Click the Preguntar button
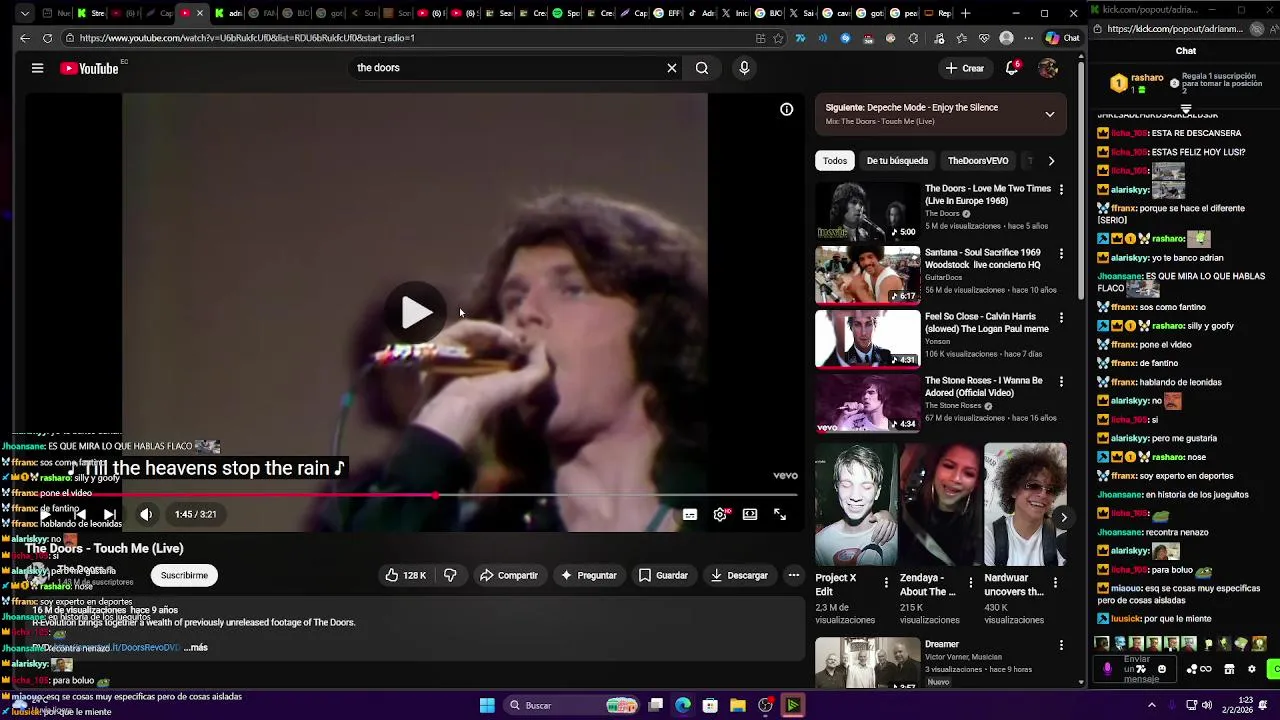The height and width of the screenshot is (720, 1280). coord(589,575)
